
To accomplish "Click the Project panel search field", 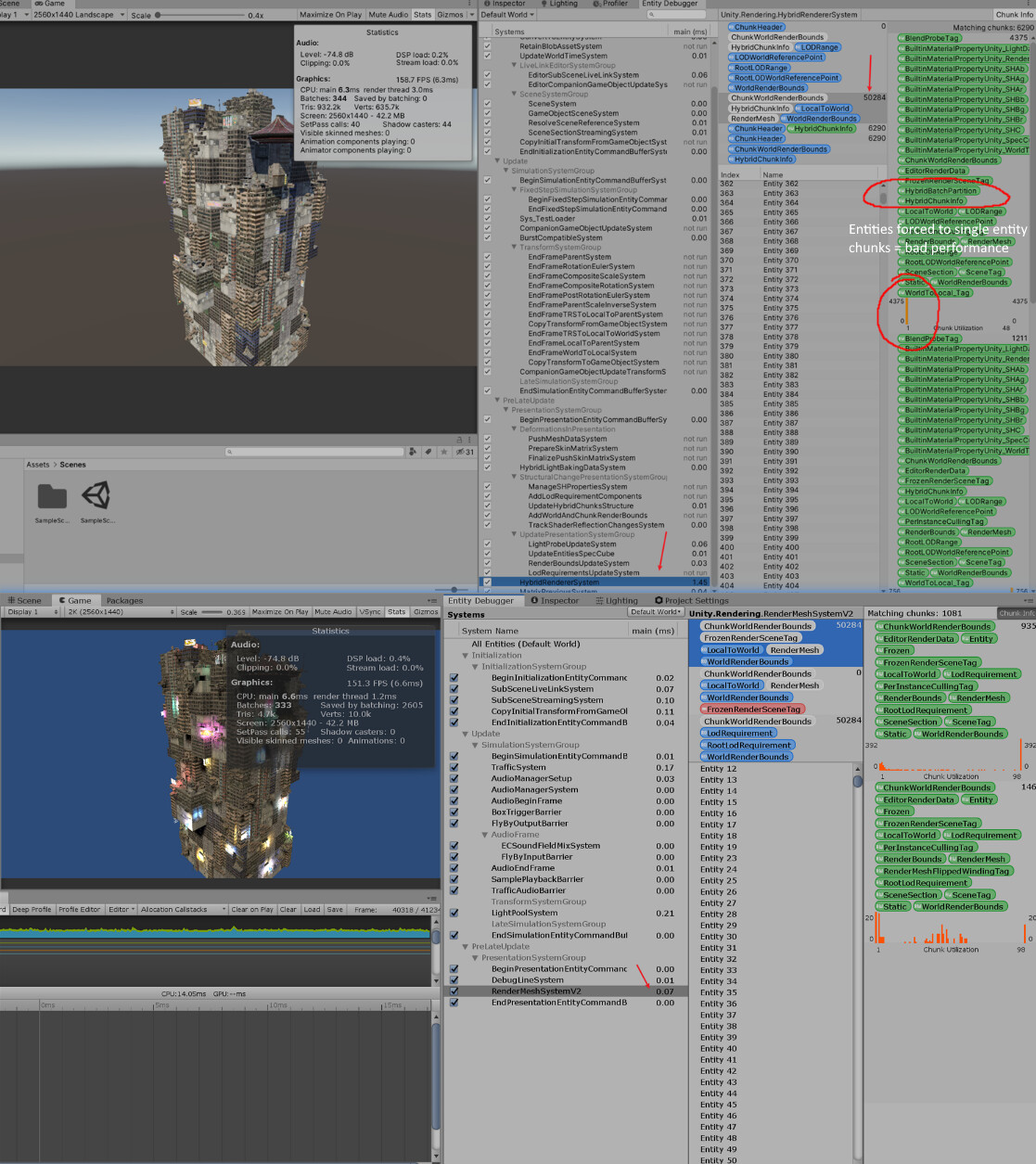I will (x=315, y=452).
